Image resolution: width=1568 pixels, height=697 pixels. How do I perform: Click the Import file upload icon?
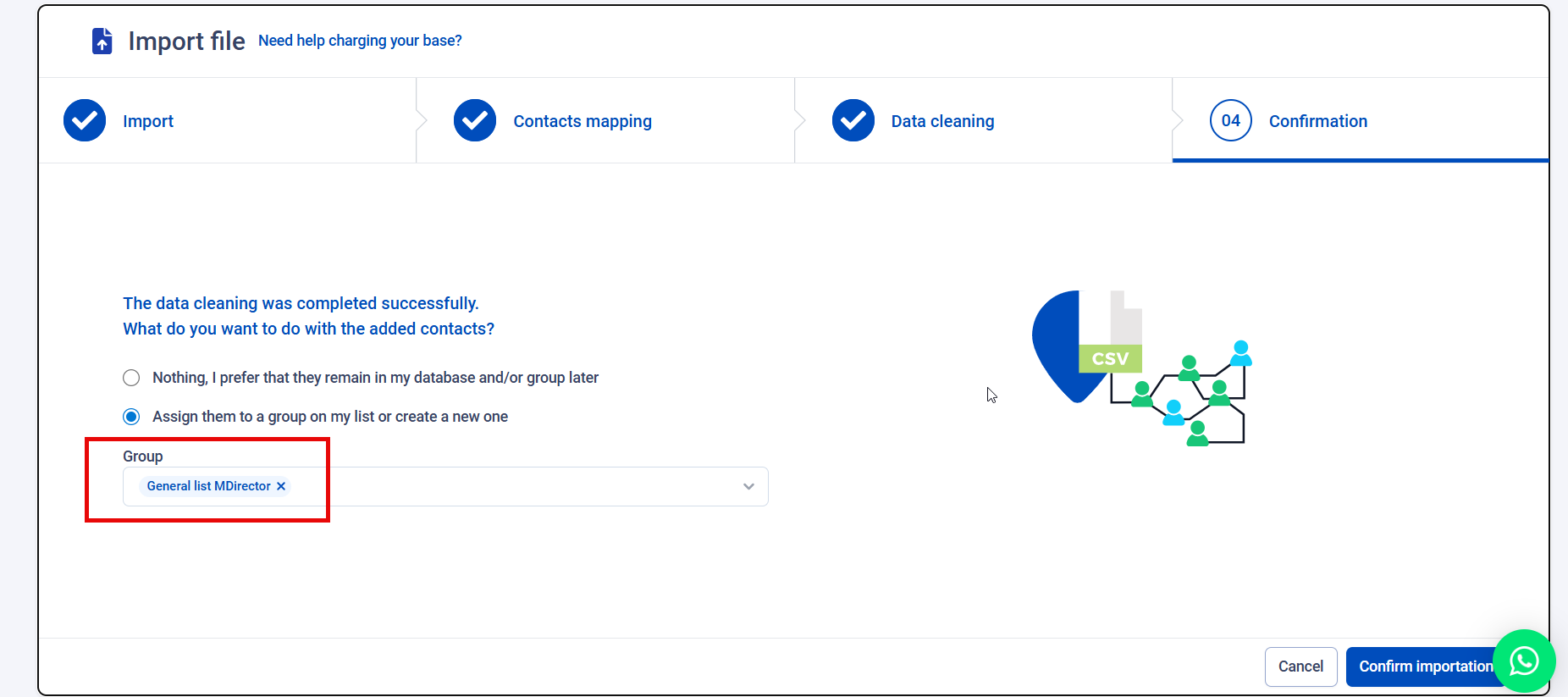[x=102, y=41]
